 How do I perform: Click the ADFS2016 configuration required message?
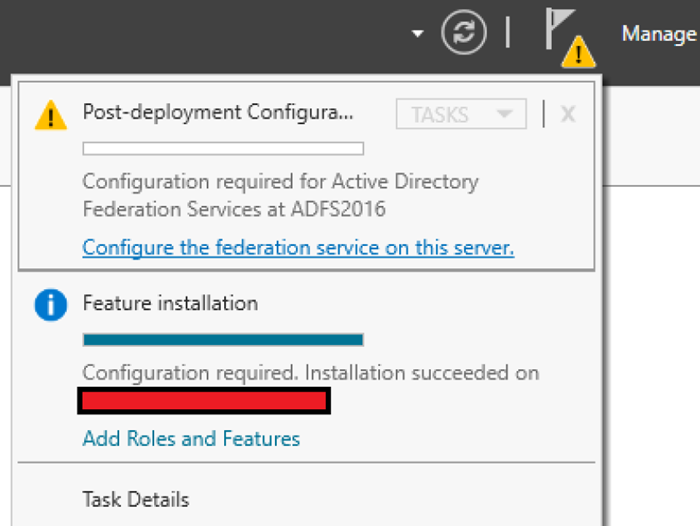(x=280, y=195)
